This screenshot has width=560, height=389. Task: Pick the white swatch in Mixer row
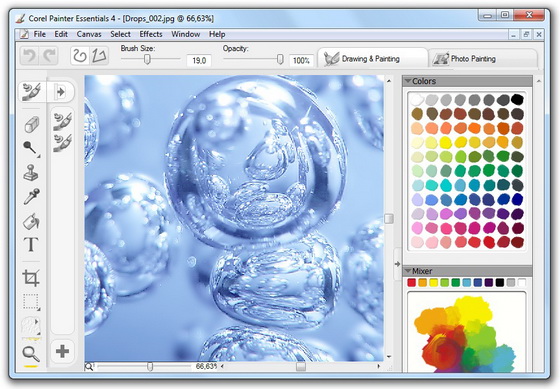pos(522,283)
